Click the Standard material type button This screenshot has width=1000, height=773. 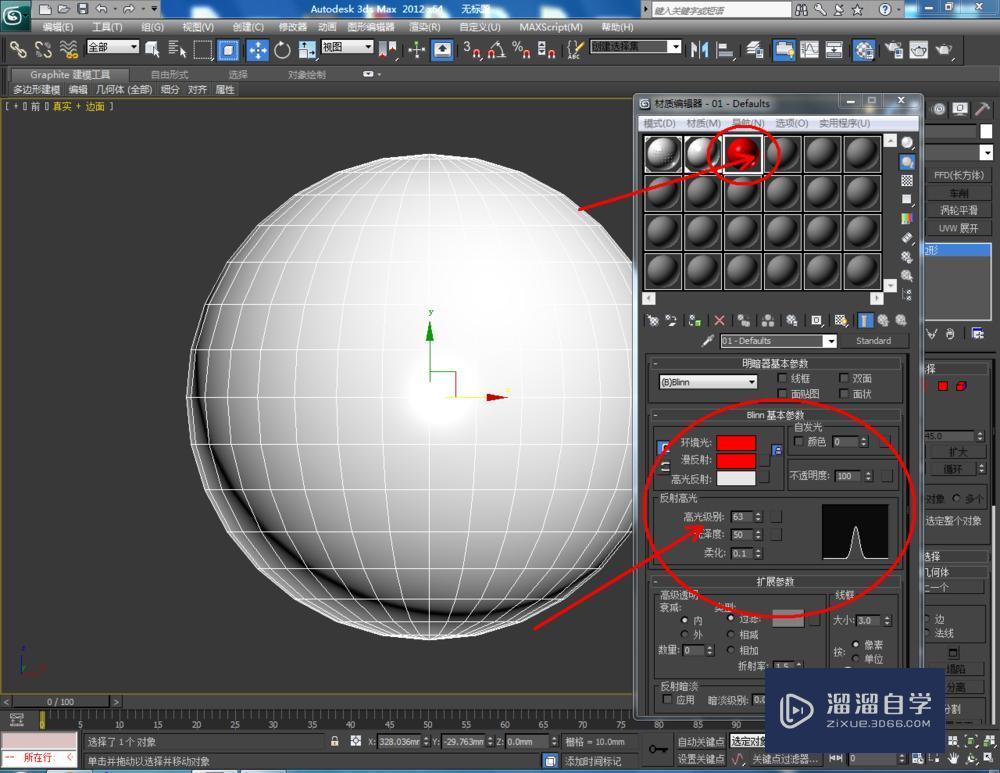click(875, 340)
